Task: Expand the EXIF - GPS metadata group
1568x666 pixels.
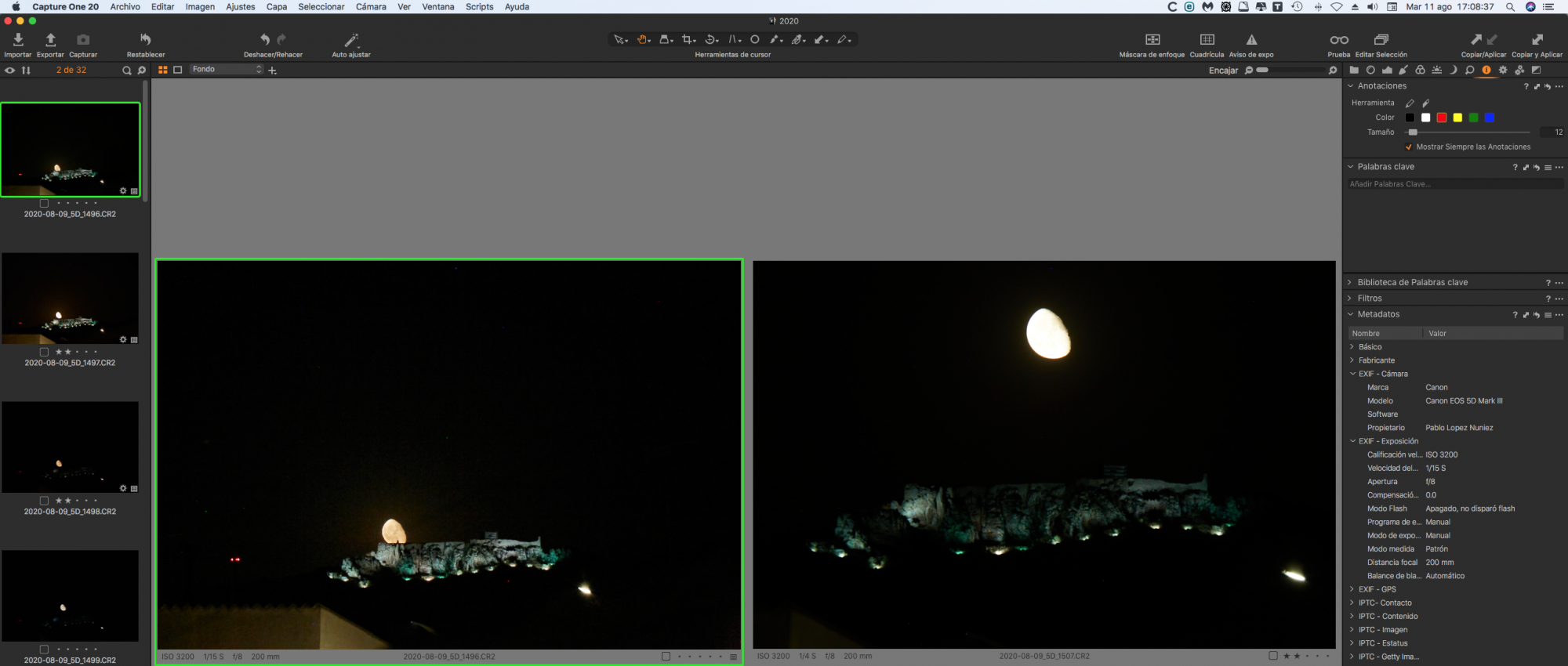Action: [1377, 589]
